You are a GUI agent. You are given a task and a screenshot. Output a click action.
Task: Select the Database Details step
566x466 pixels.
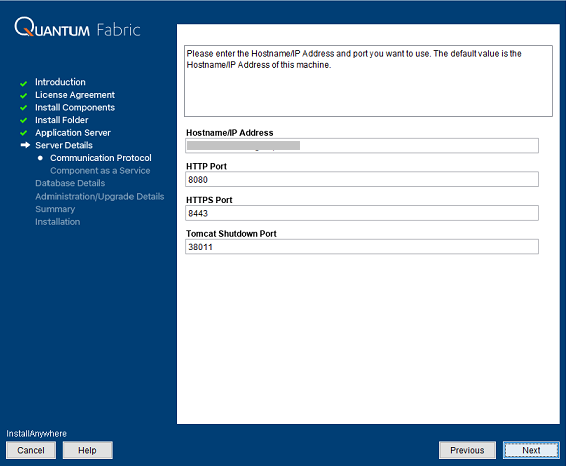[x=70, y=183]
